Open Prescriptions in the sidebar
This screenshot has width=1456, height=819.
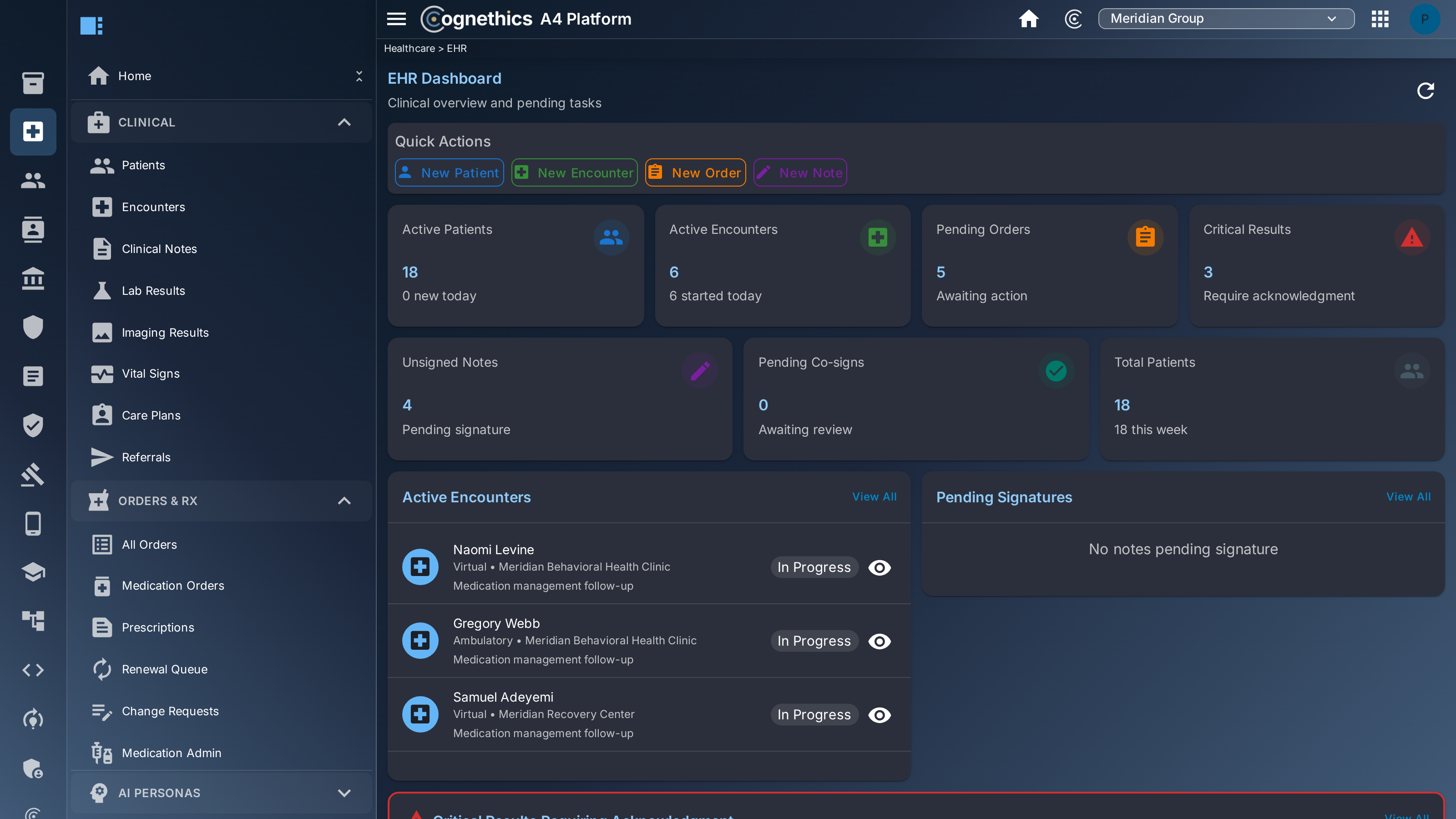[x=222, y=627]
